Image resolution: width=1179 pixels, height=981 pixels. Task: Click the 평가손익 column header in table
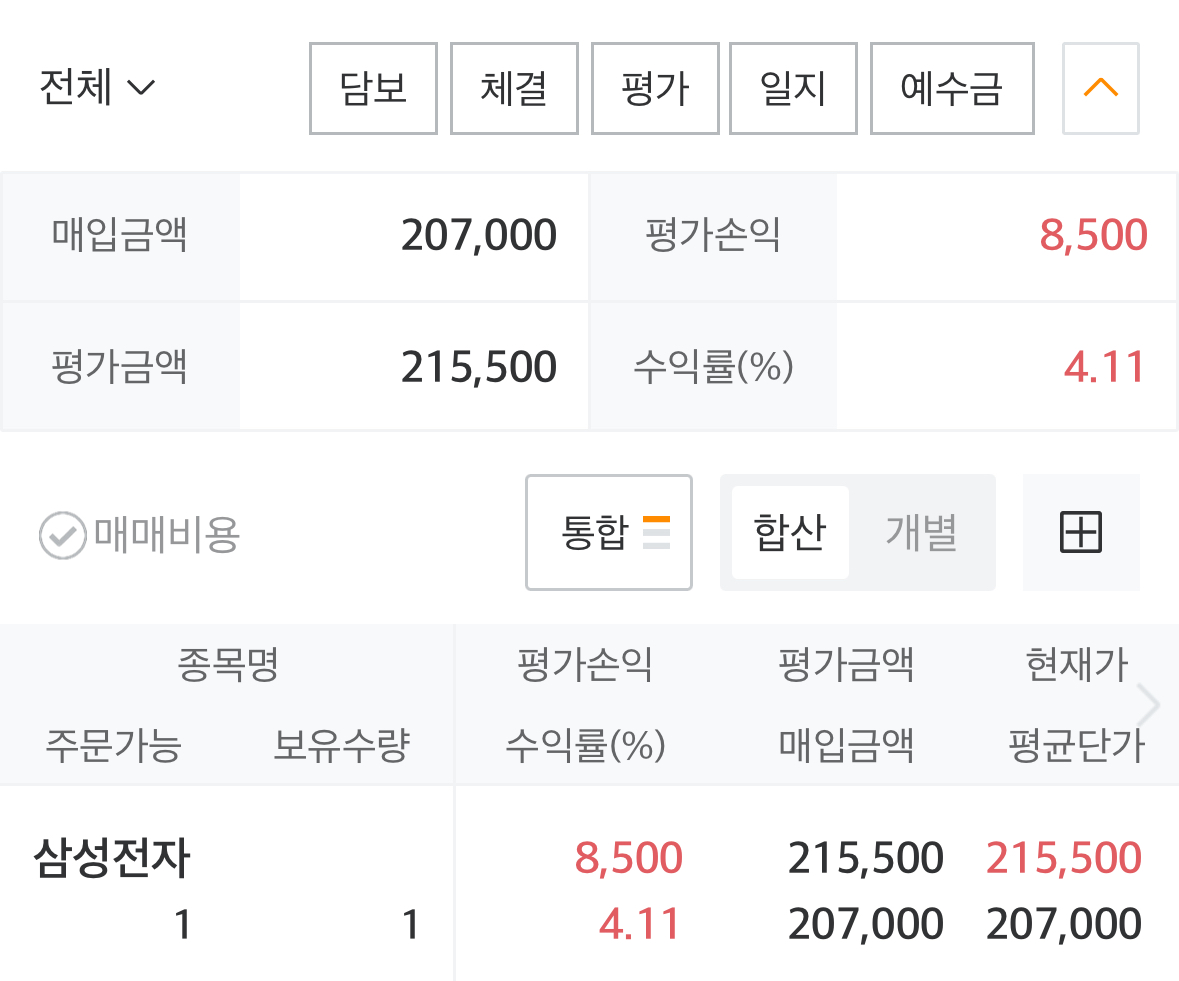[585, 665]
